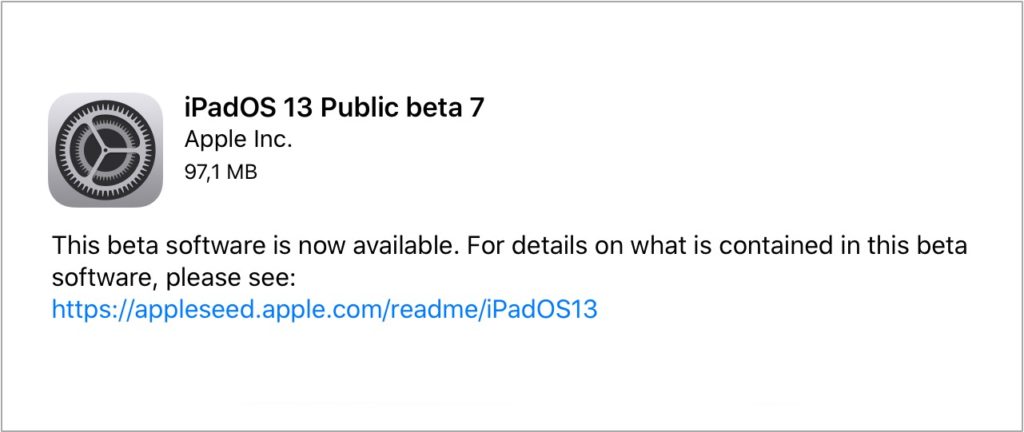Click the center hub of the gear icon

pos(104,150)
